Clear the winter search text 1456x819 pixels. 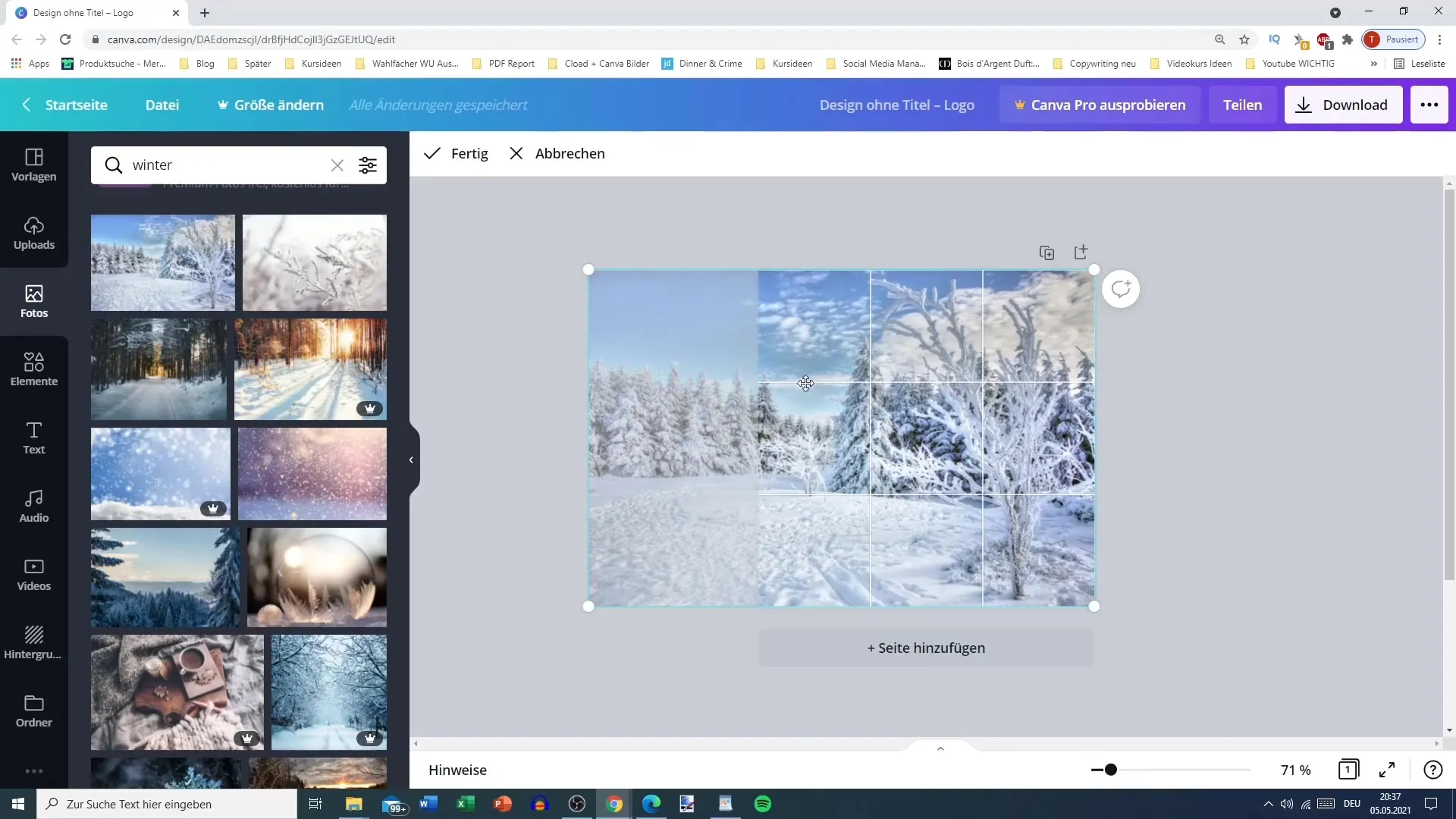pyautogui.click(x=337, y=165)
